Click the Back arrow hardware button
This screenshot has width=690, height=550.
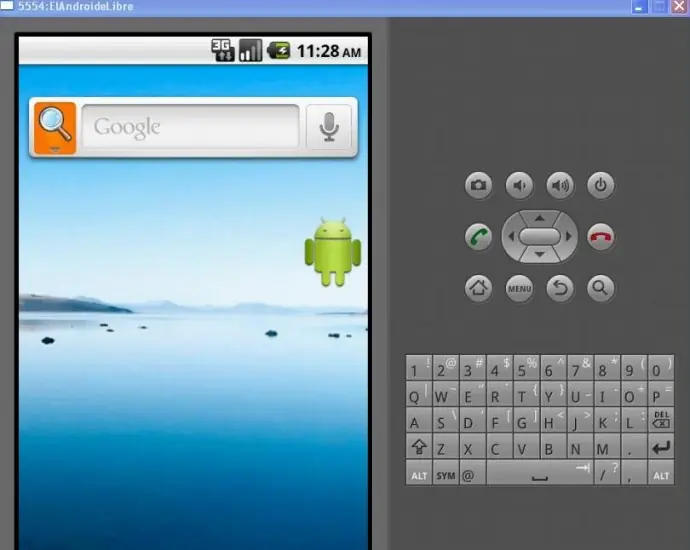(560, 288)
